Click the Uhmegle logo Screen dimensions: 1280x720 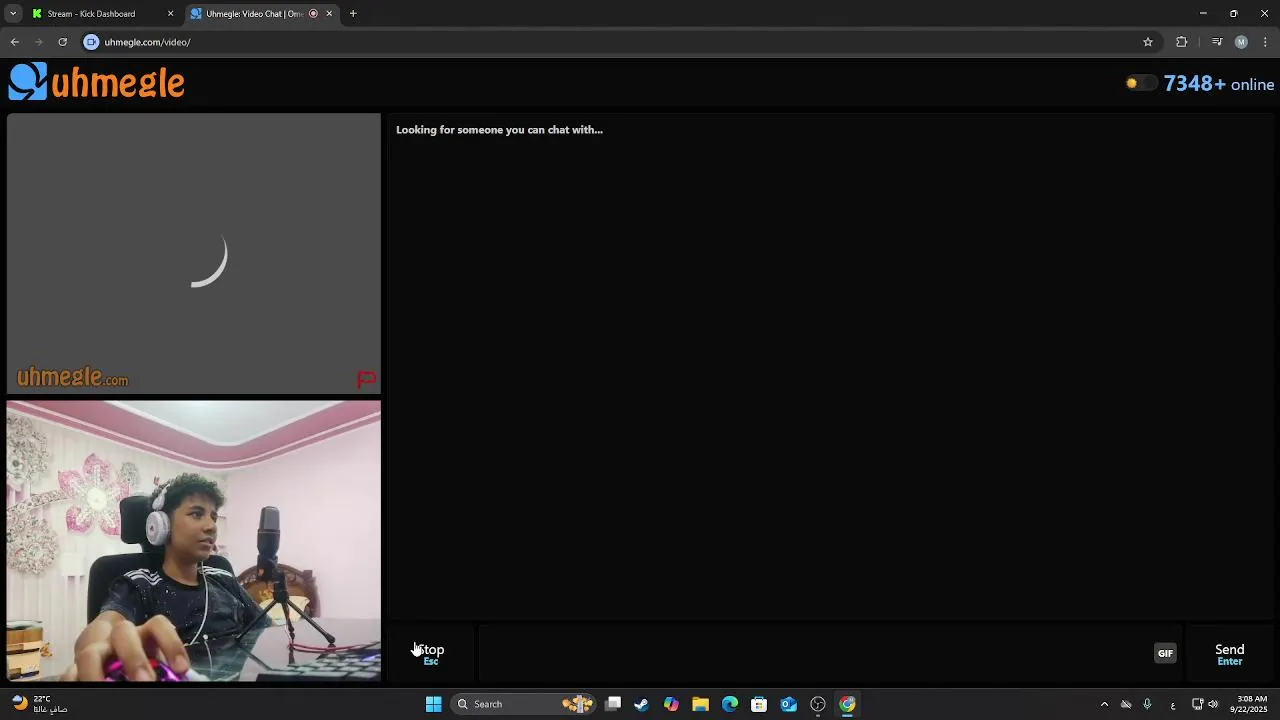click(97, 82)
